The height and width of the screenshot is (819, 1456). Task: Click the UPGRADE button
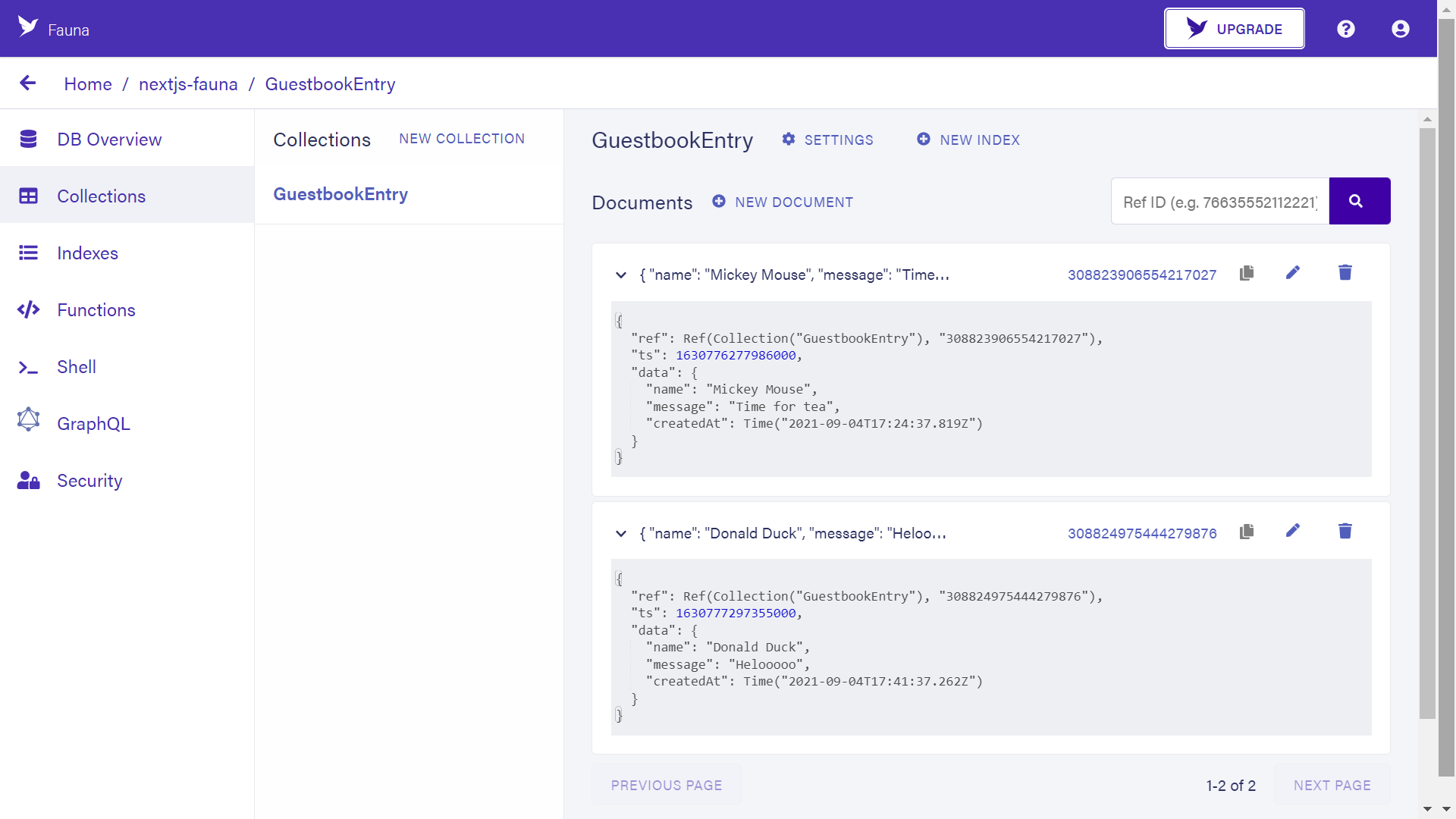coord(1235,29)
